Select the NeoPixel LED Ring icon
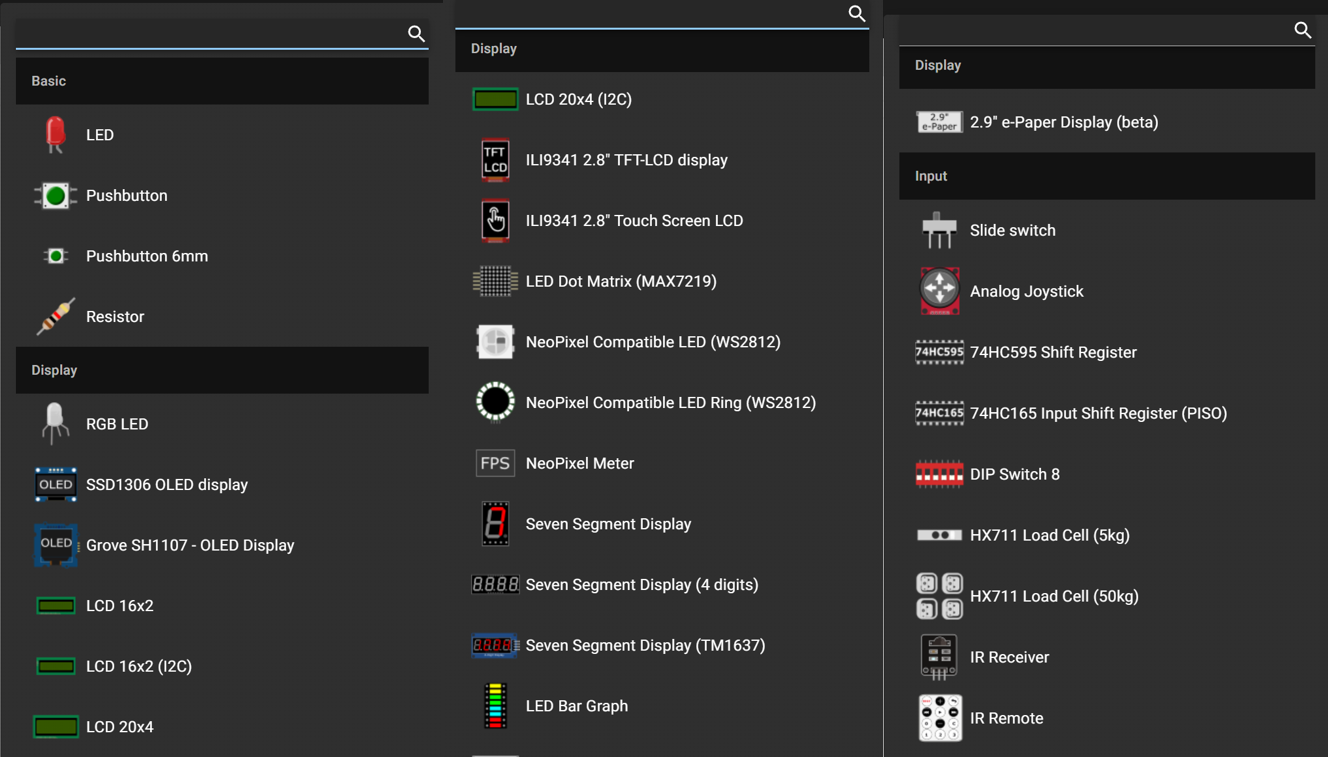The height and width of the screenshot is (757, 1328). click(495, 402)
